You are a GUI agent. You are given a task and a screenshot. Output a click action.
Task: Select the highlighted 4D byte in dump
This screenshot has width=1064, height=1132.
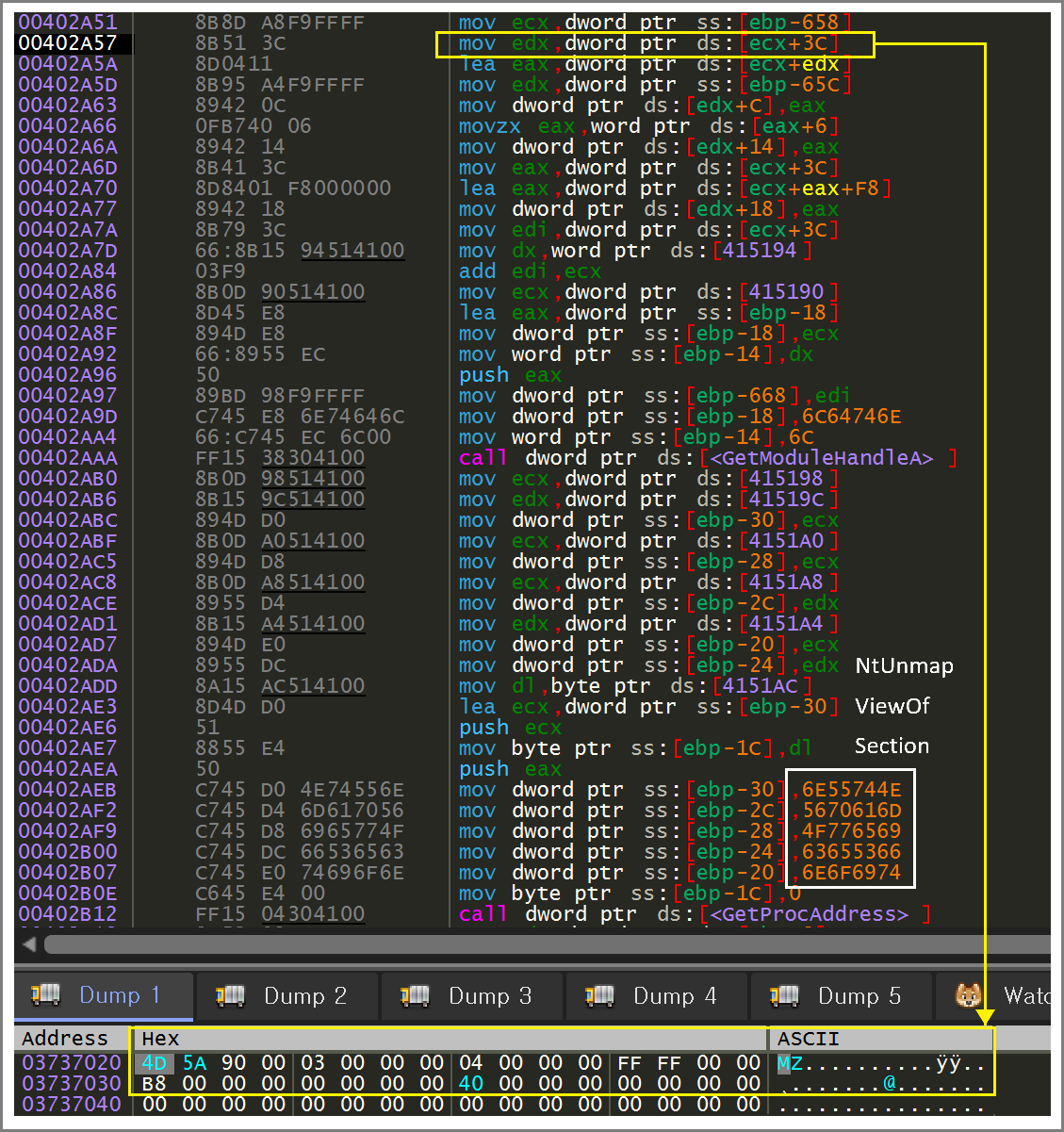click(x=154, y=1063)
